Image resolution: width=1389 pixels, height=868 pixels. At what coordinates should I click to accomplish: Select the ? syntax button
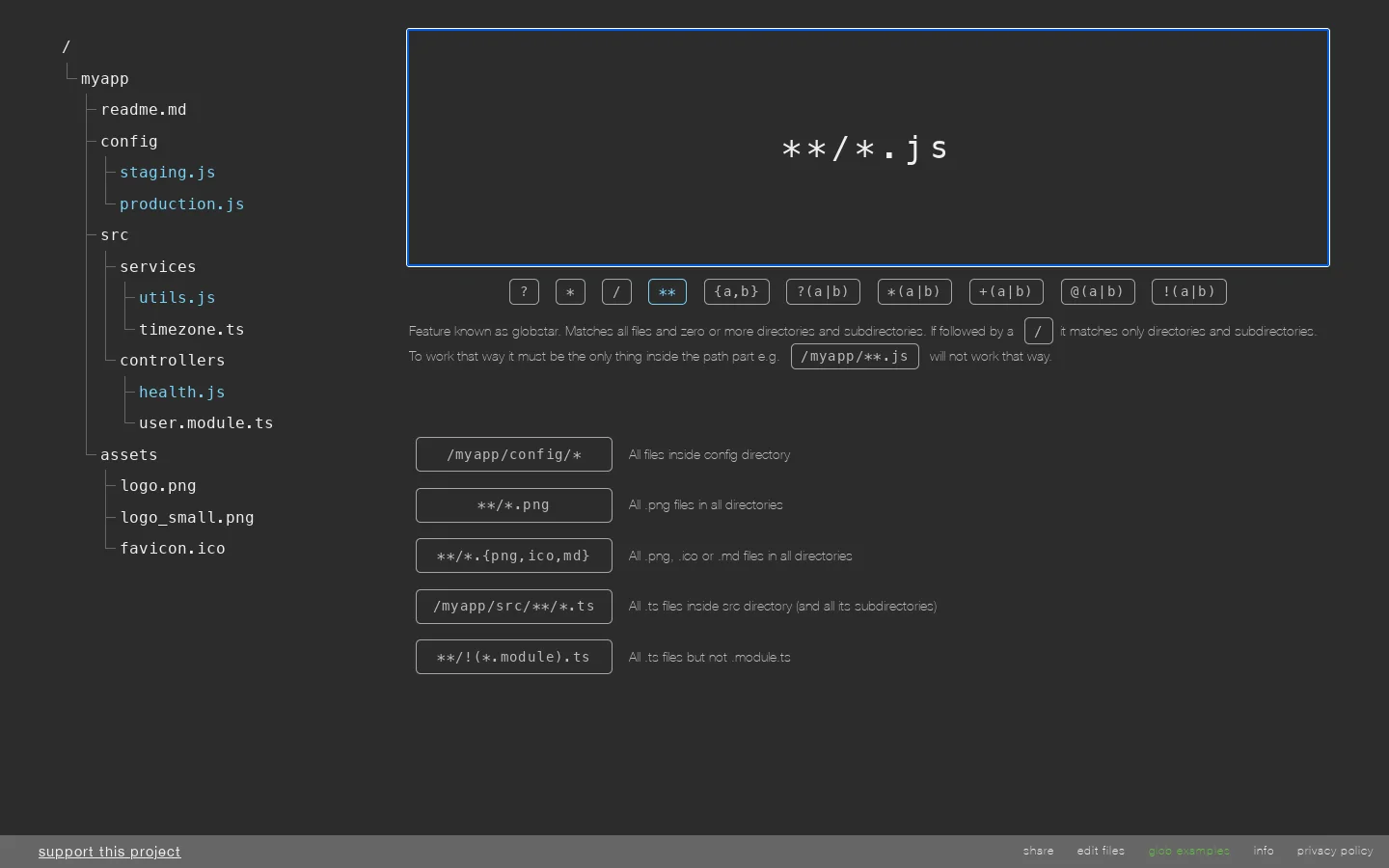coord(524,291)
